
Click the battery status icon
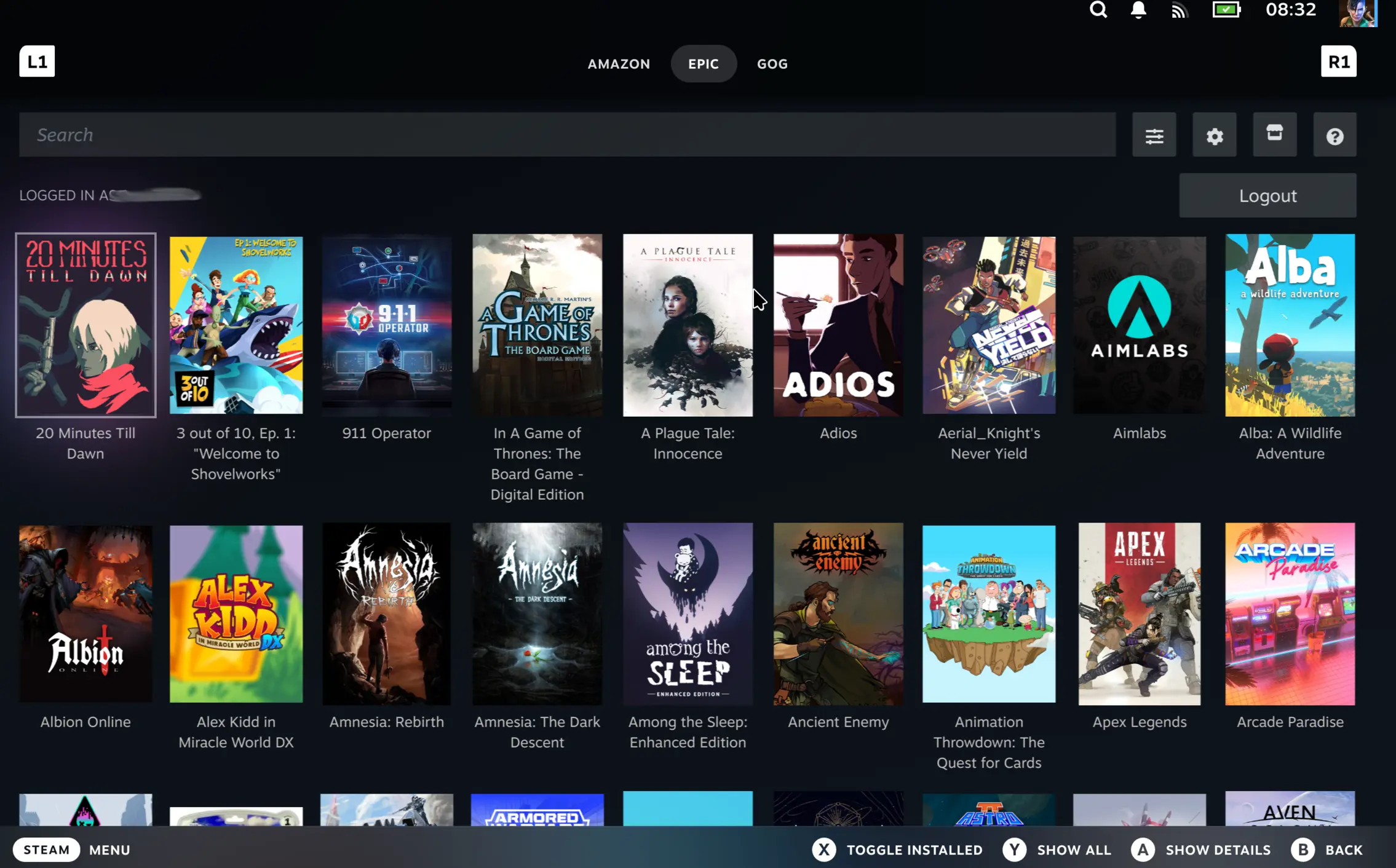(x=1226, y=10)
